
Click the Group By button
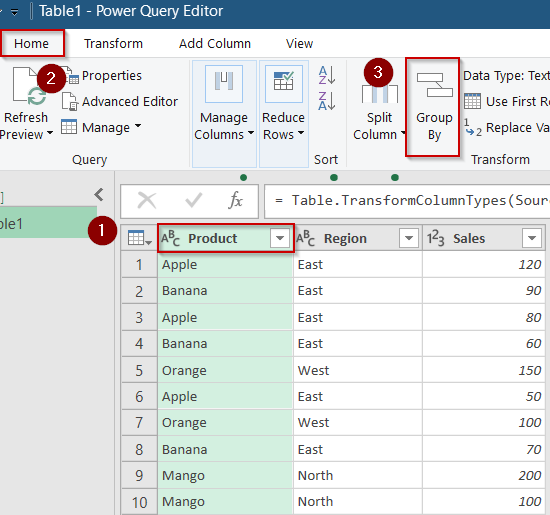pyautogui.click(x=433, y=107)
